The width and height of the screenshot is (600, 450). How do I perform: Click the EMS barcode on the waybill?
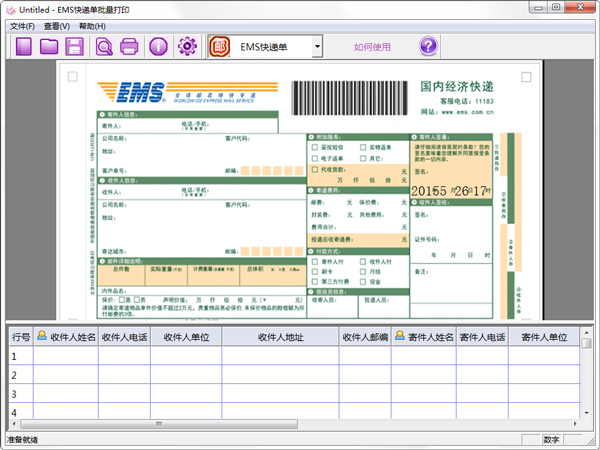(x=349, y=98)
